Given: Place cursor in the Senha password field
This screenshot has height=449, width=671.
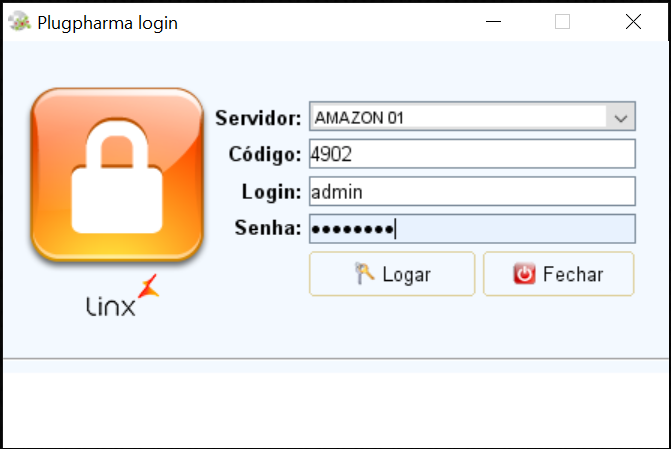Looking at the screenshot, I should (472, 229).
